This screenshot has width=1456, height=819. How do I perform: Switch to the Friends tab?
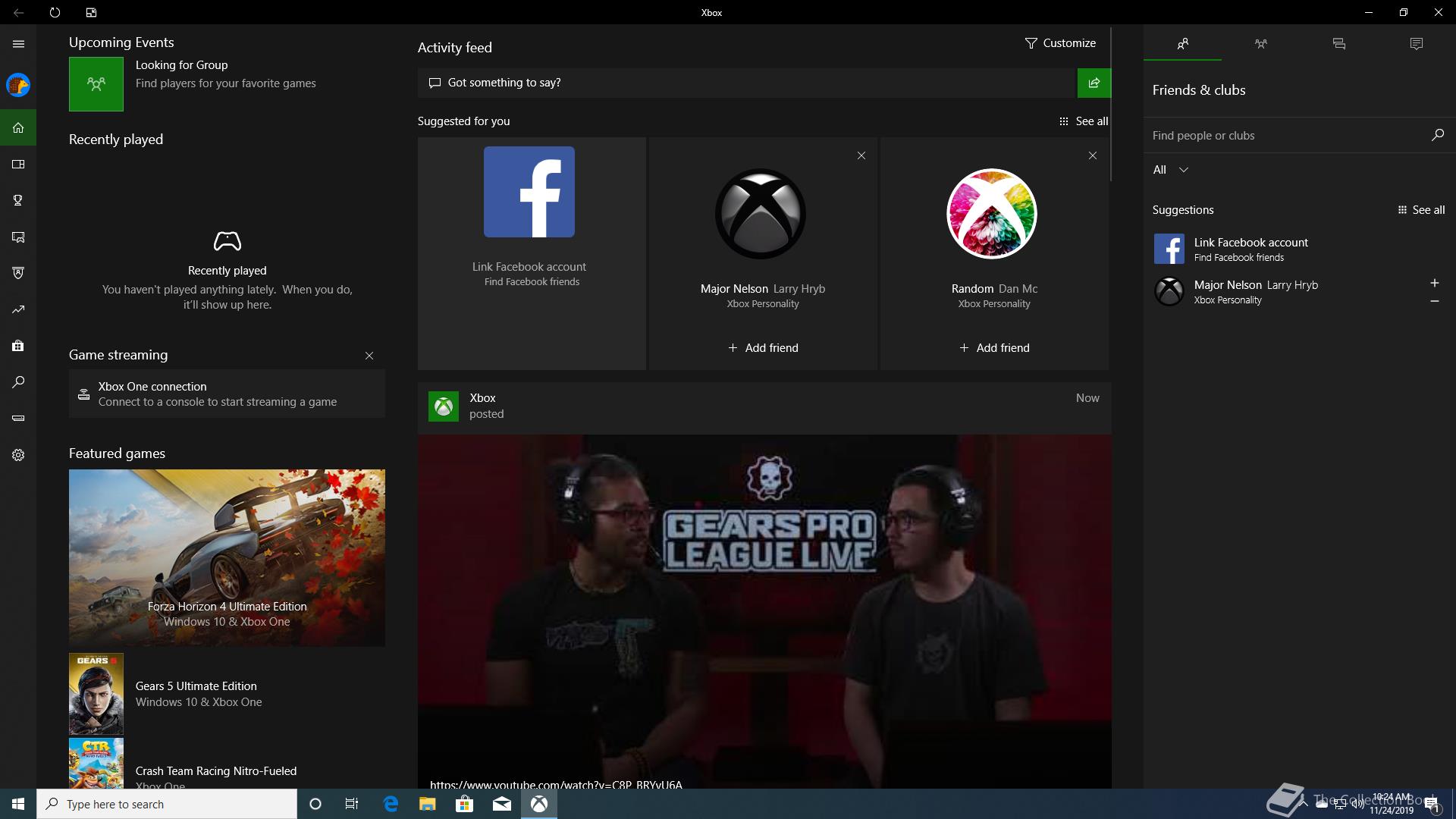tap(1182, 44)
